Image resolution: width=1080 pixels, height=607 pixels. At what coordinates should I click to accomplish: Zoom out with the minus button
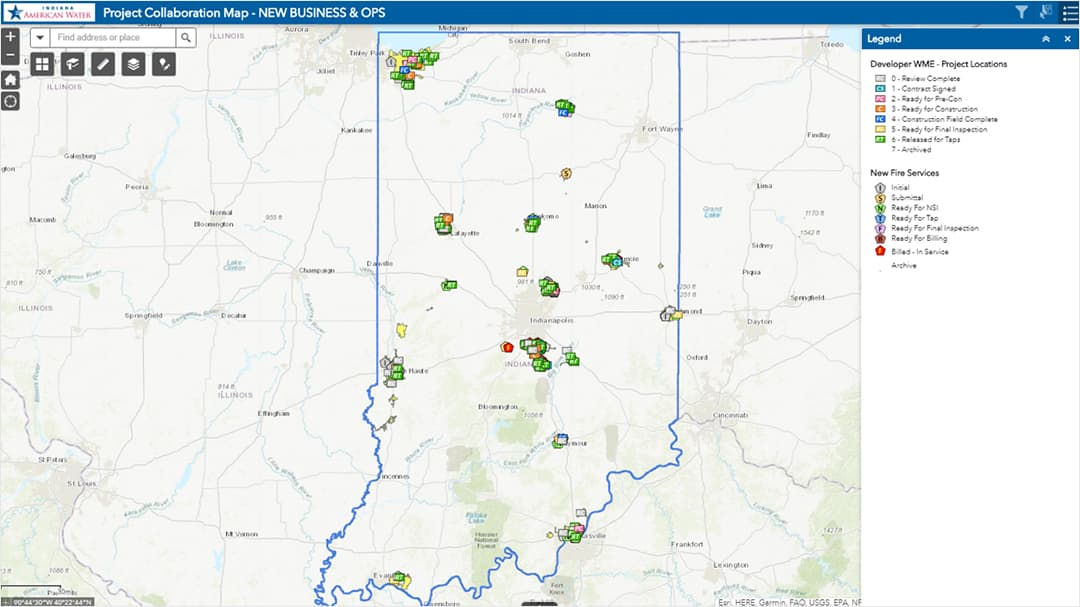(11, 56)
